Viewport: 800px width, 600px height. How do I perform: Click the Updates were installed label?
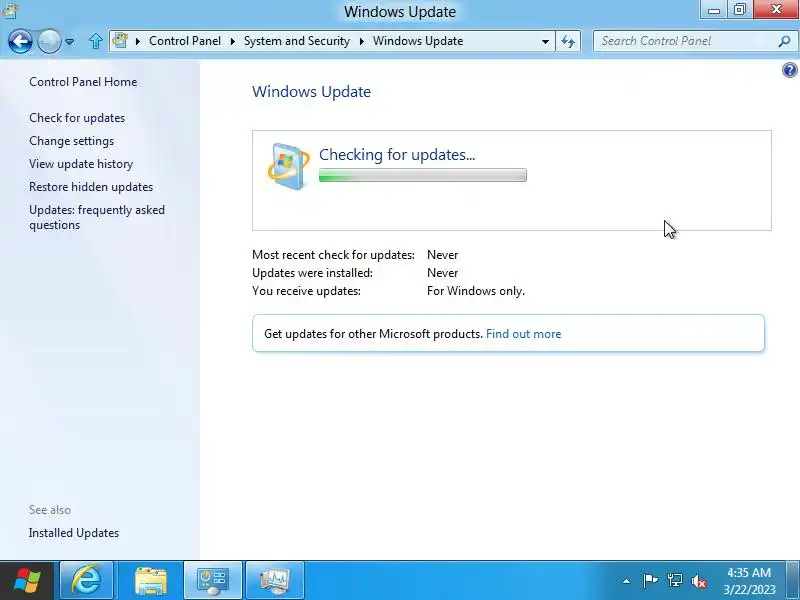point(312,273)
